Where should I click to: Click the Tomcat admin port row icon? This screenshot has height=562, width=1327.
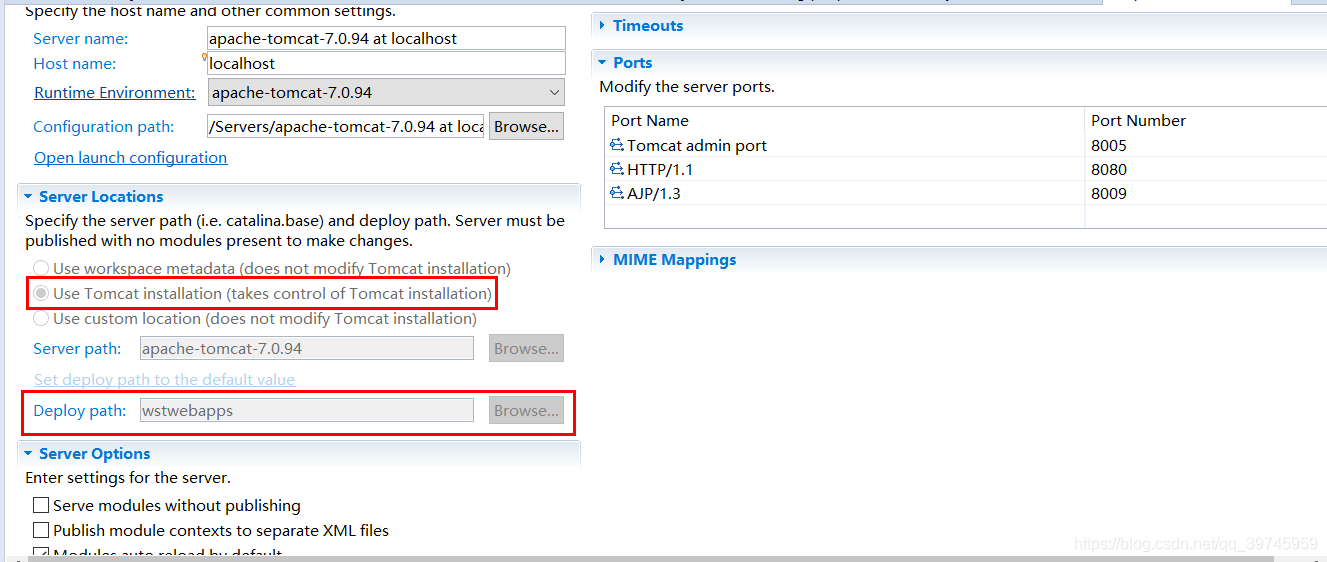click(617, 146)
